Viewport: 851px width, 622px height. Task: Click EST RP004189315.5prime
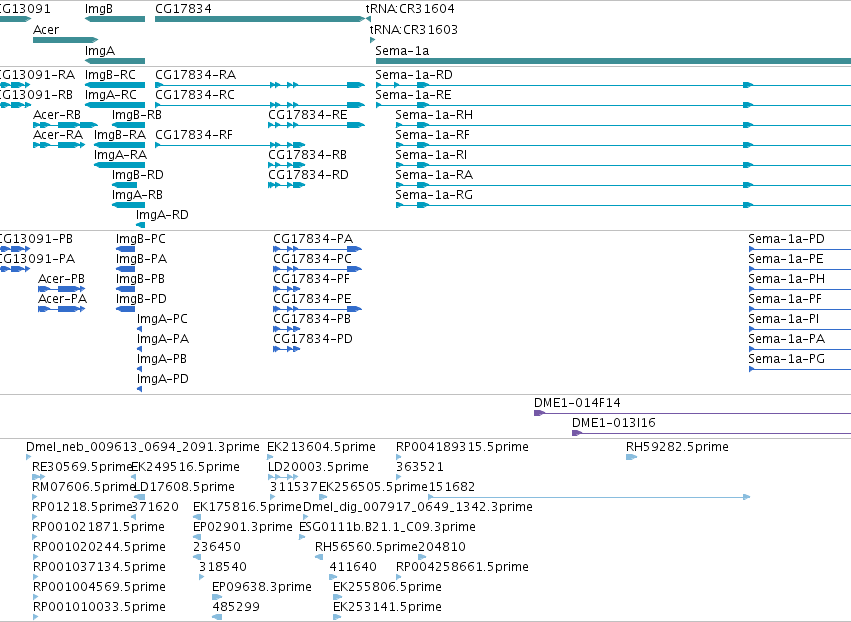click(399, 457)
